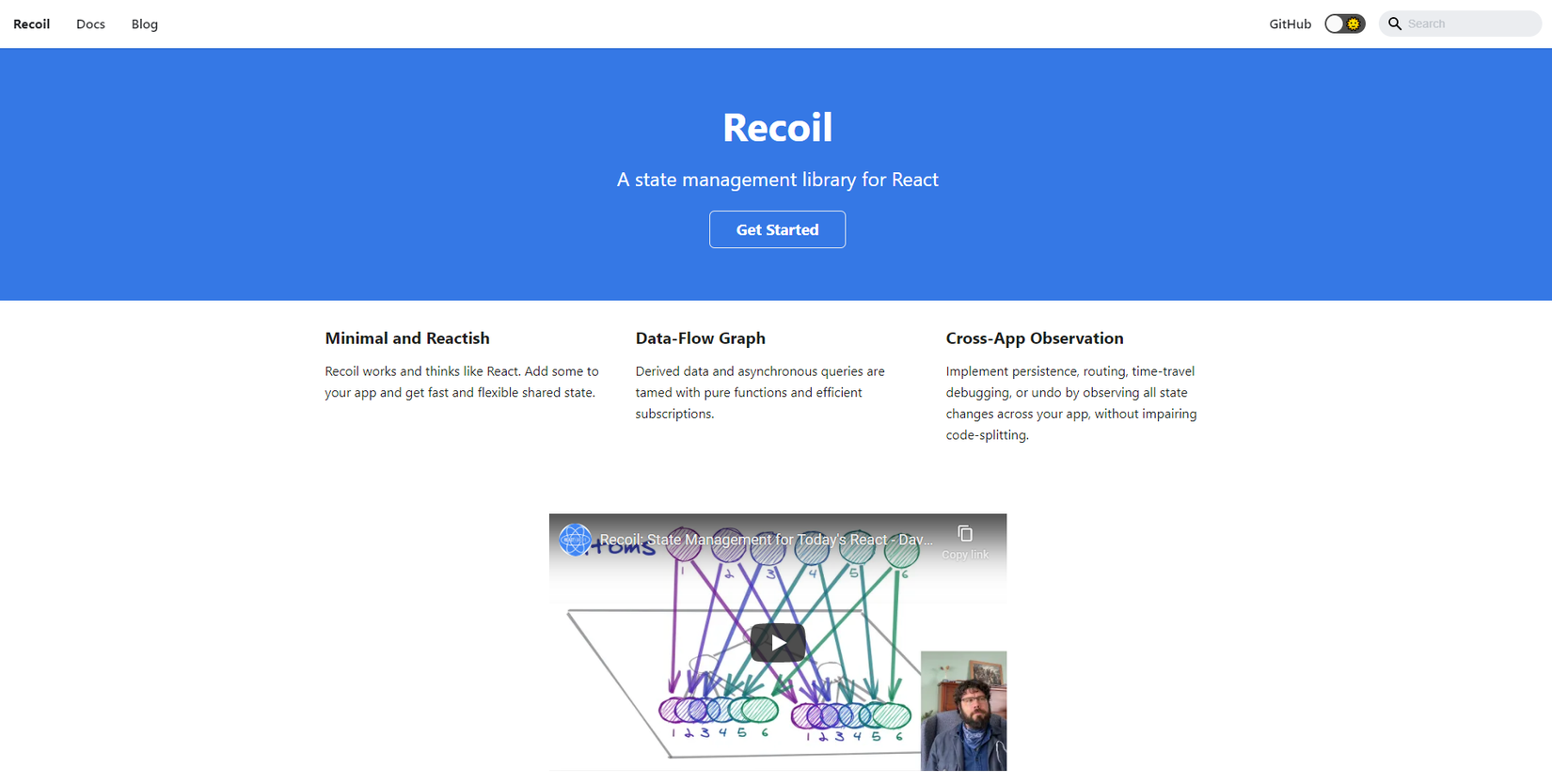Open the video title link
This screenshot has height=784, width=1552.
pyautogui.click(x=766, y=540)
